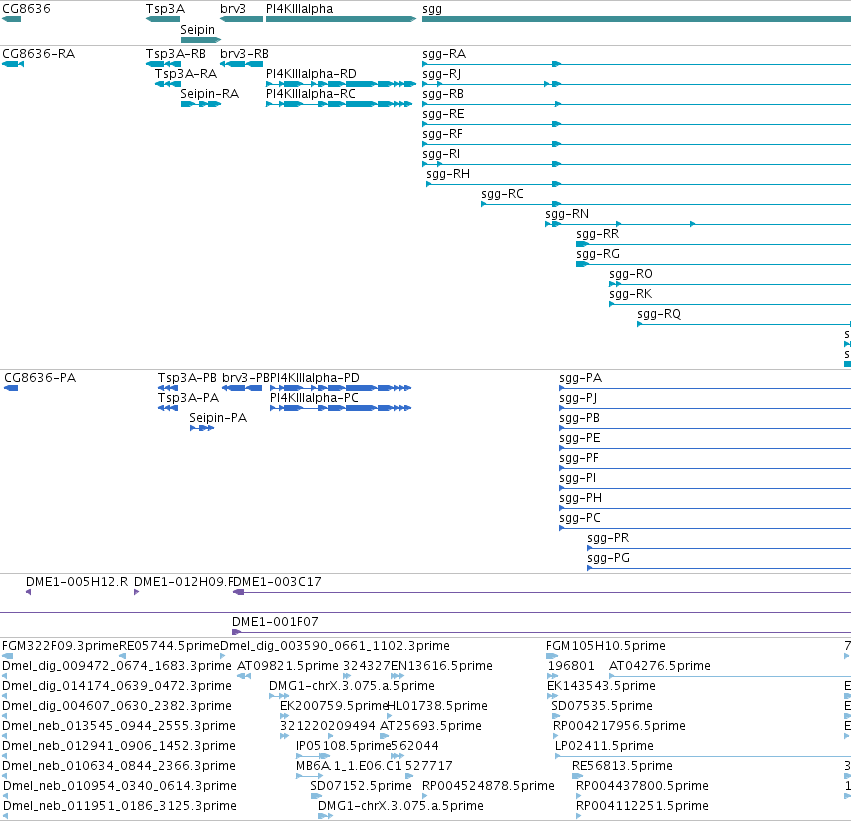Screen dimensions: 851x821
Task: Click the sgg-PF protein label
Action: [x=579, y=459]
